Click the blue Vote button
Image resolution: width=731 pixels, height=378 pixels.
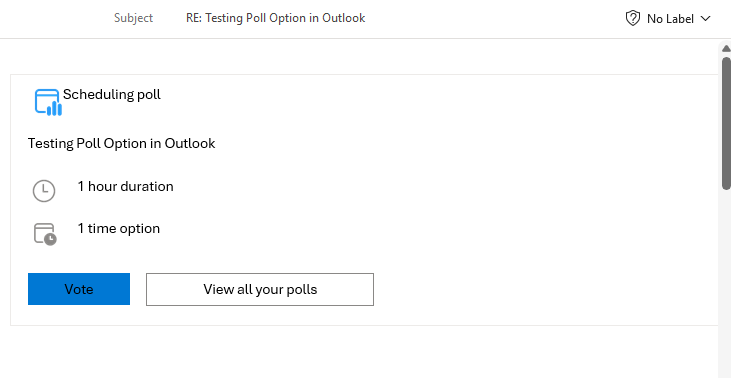click(x=79, y=289)
